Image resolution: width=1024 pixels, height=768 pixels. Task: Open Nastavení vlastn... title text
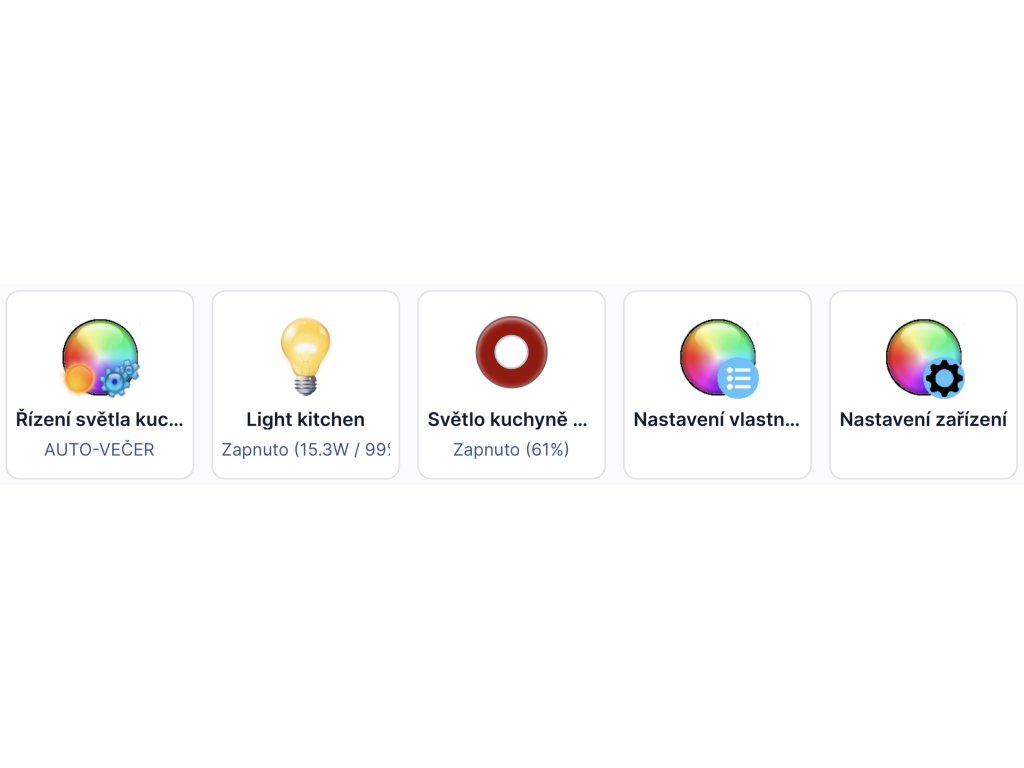coord(716,419)
